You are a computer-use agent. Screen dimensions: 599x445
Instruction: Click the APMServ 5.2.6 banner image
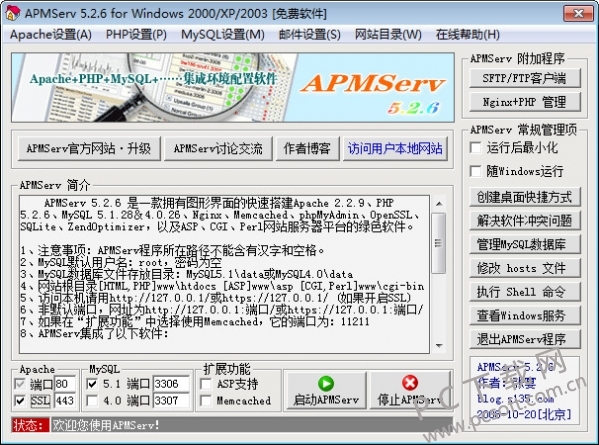click(233, 87)
